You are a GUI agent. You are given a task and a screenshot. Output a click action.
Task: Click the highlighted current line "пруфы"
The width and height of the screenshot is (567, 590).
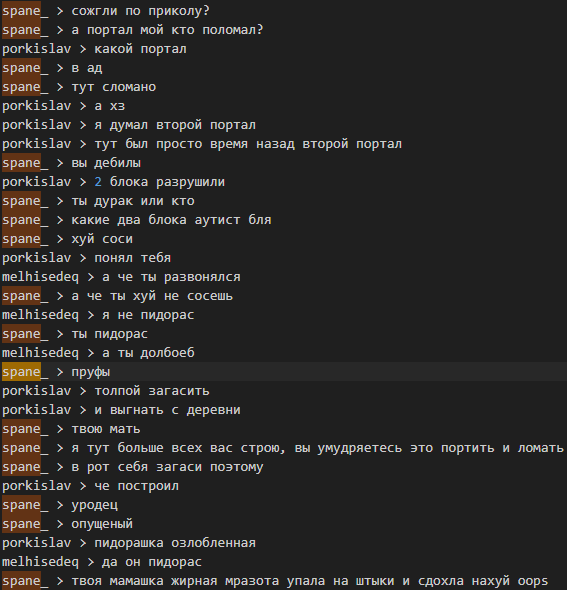283,372
